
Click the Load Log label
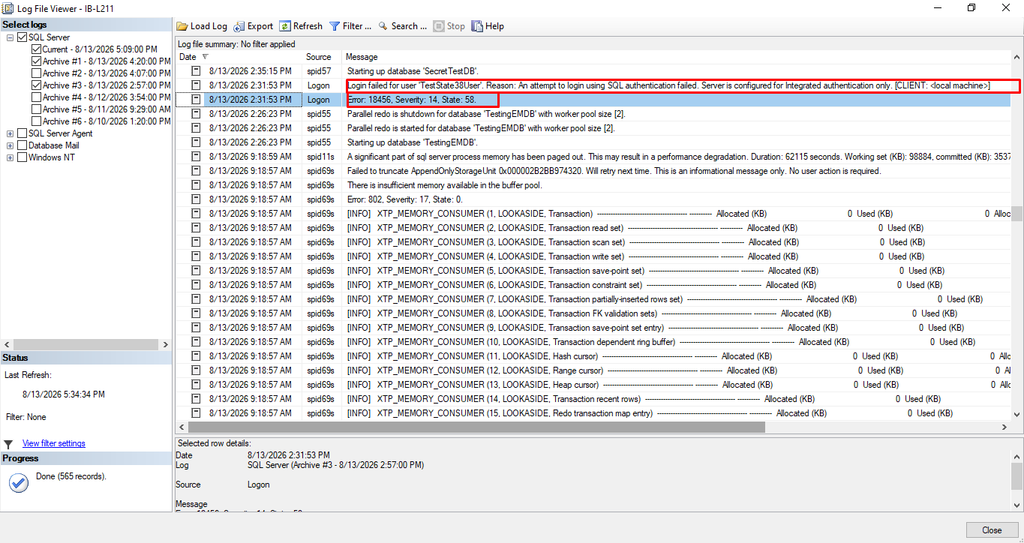(x=208, y=26)
